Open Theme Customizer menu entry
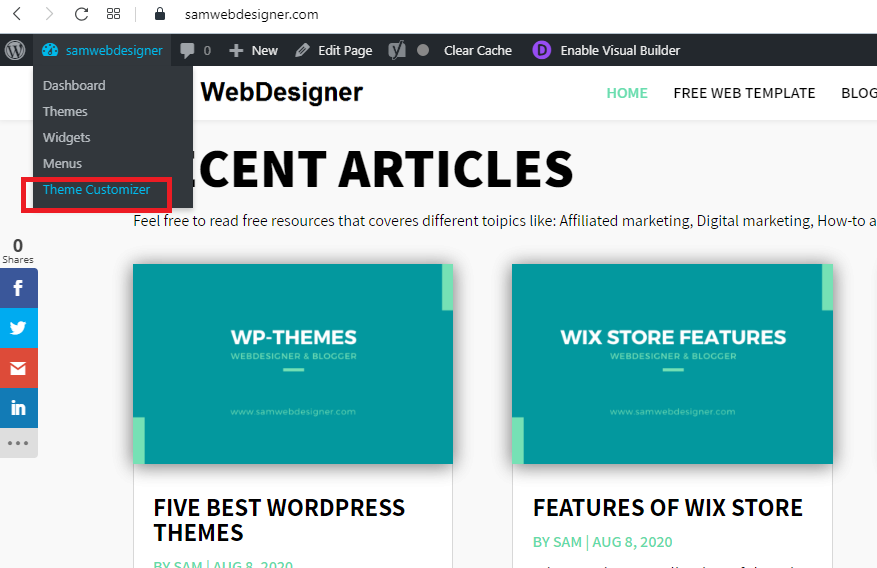 pos(96,190)
